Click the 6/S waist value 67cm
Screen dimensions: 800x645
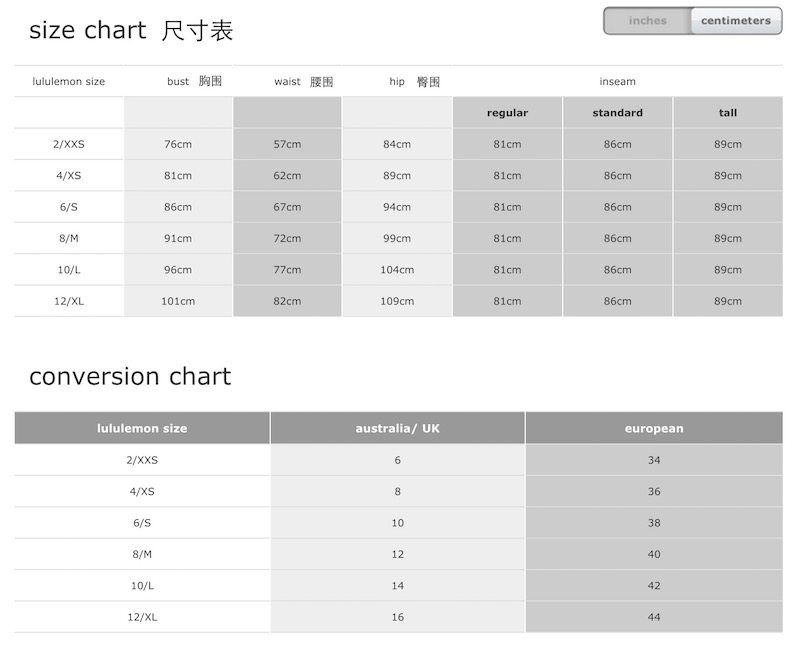[287, 207]
